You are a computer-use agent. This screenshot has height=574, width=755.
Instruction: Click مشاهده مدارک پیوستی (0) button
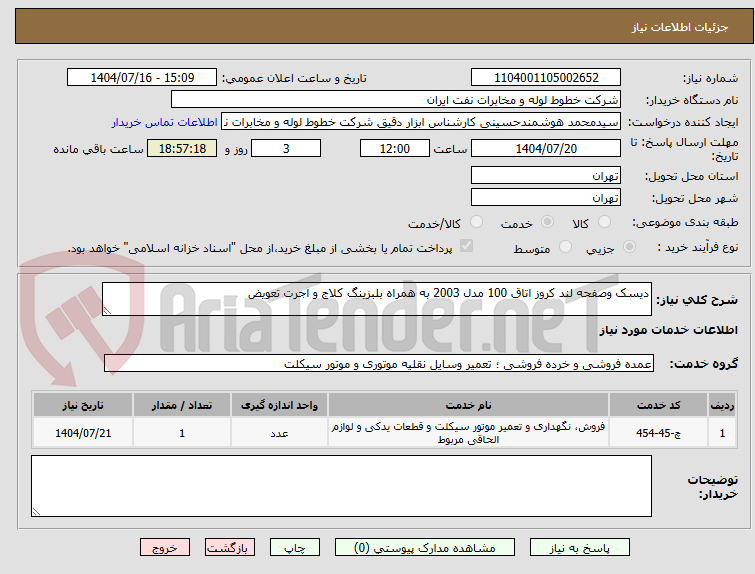tap(425, 548)
